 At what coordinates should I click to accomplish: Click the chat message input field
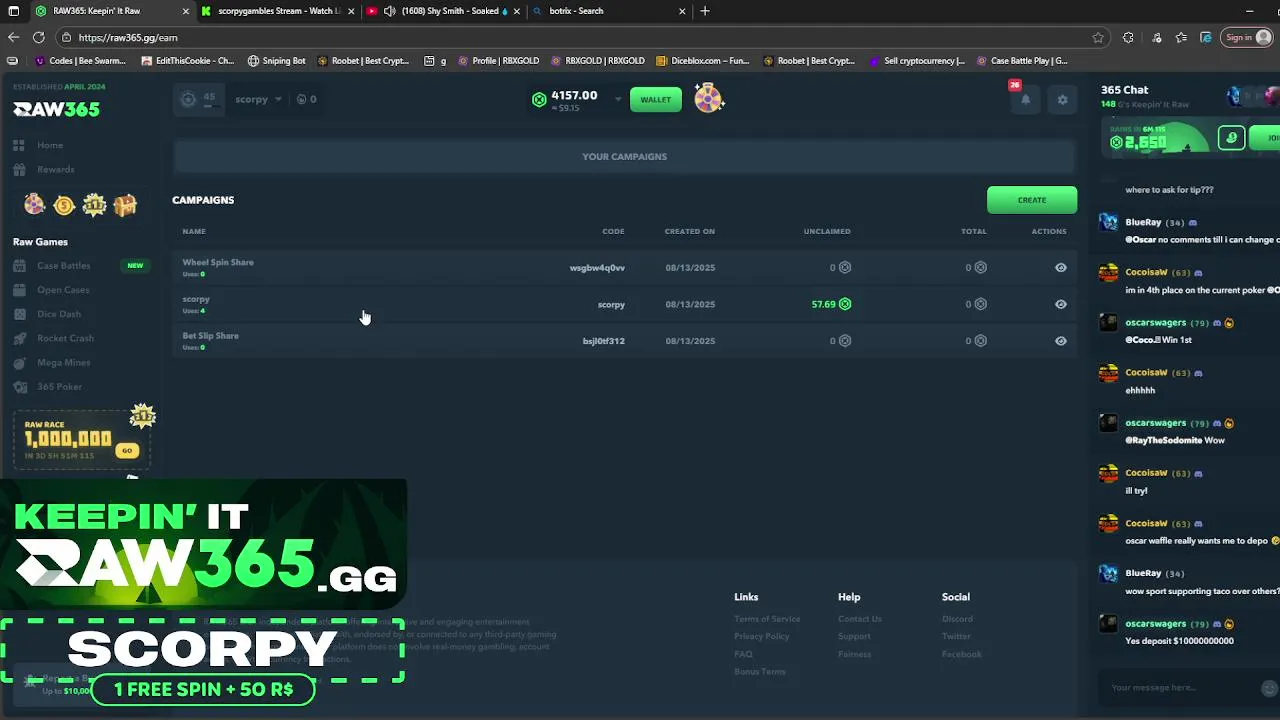[x=1180, y=688]
